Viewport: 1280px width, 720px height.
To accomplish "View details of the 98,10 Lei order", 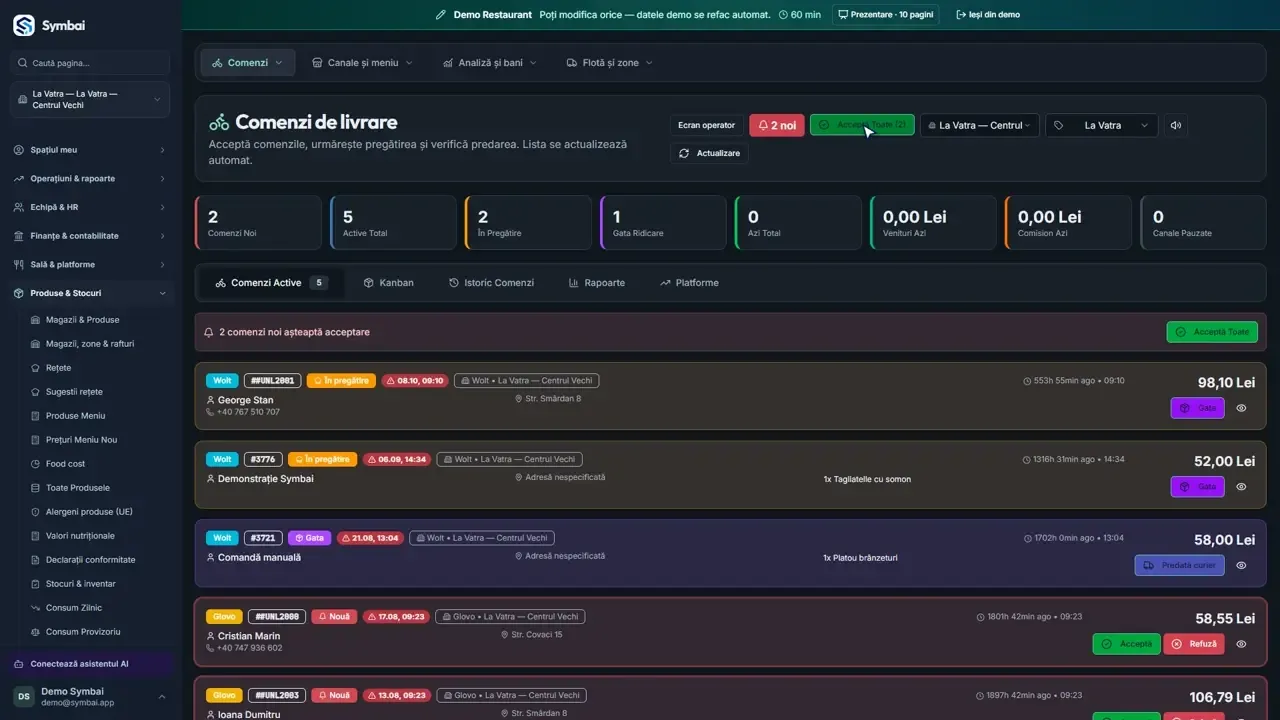I will pyautogui.click(x=1241, y=408).
